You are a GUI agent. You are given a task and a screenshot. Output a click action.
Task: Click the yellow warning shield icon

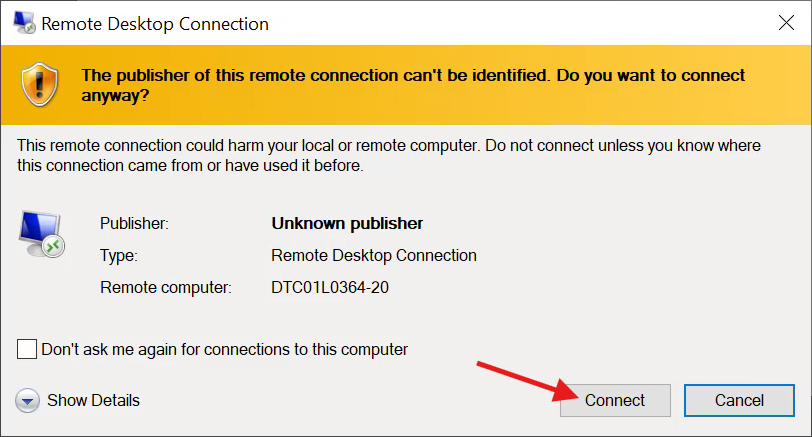(x=41, y=83)
